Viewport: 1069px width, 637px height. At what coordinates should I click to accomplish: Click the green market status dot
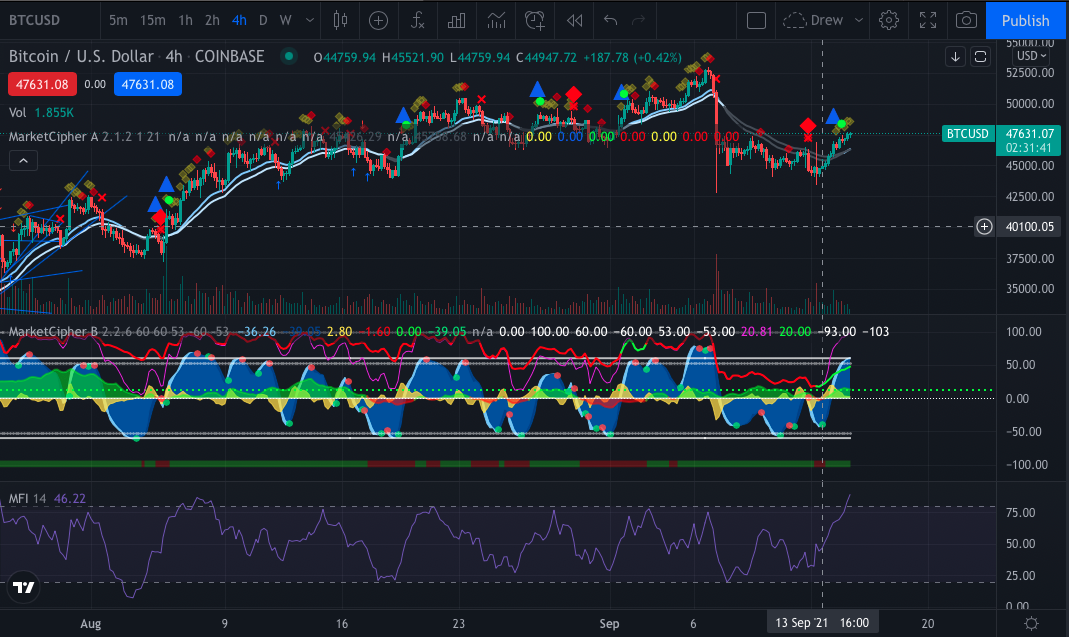point(289,57)
